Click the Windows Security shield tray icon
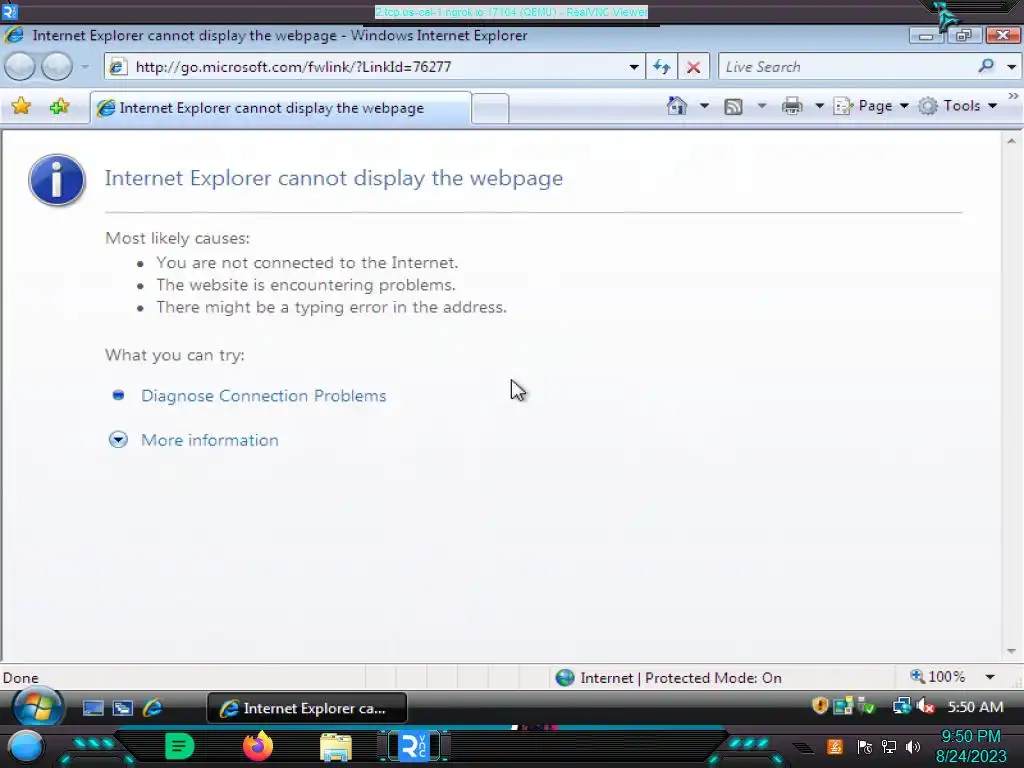The height and width of the screenshot is (768, 1024). 820,706
